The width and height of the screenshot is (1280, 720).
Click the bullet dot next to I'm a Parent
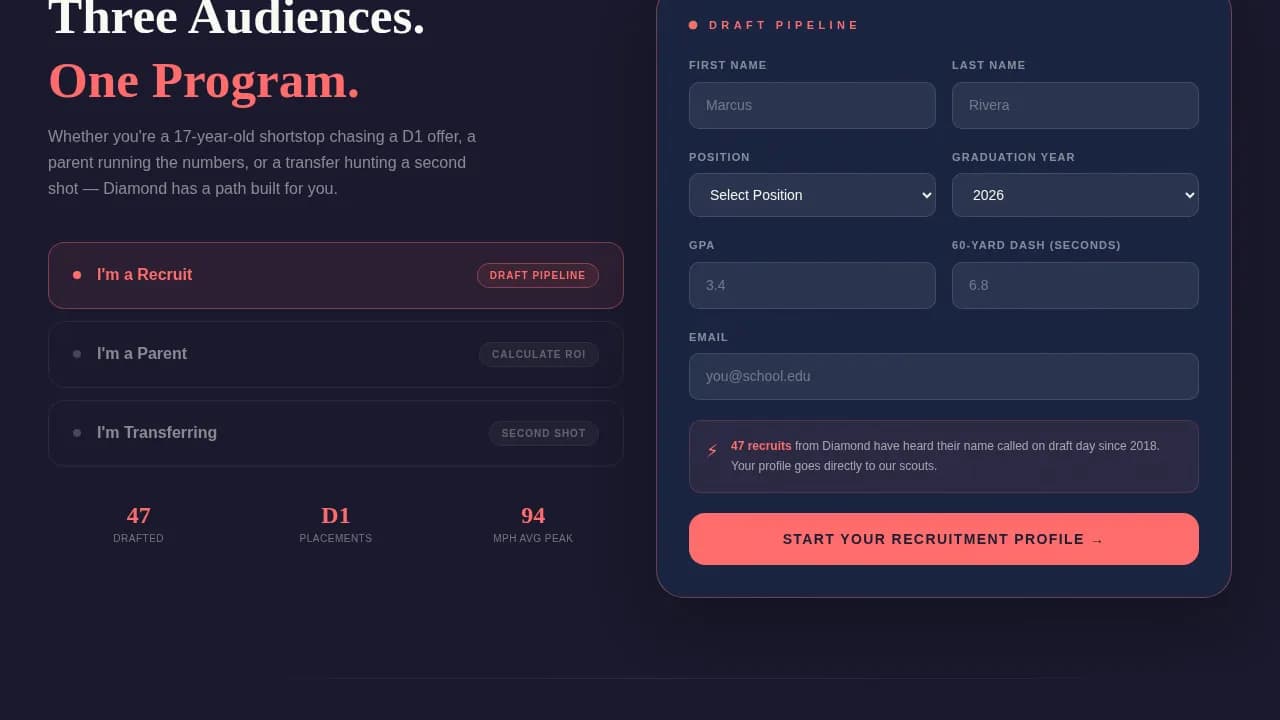pos(77,354)
